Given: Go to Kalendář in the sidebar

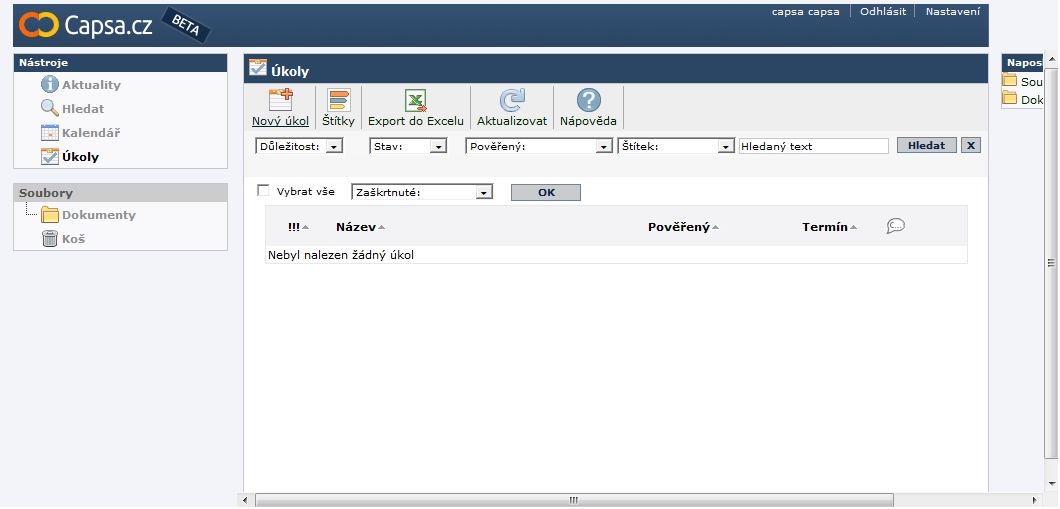Looking at the screenshot, I should [90, 133].
